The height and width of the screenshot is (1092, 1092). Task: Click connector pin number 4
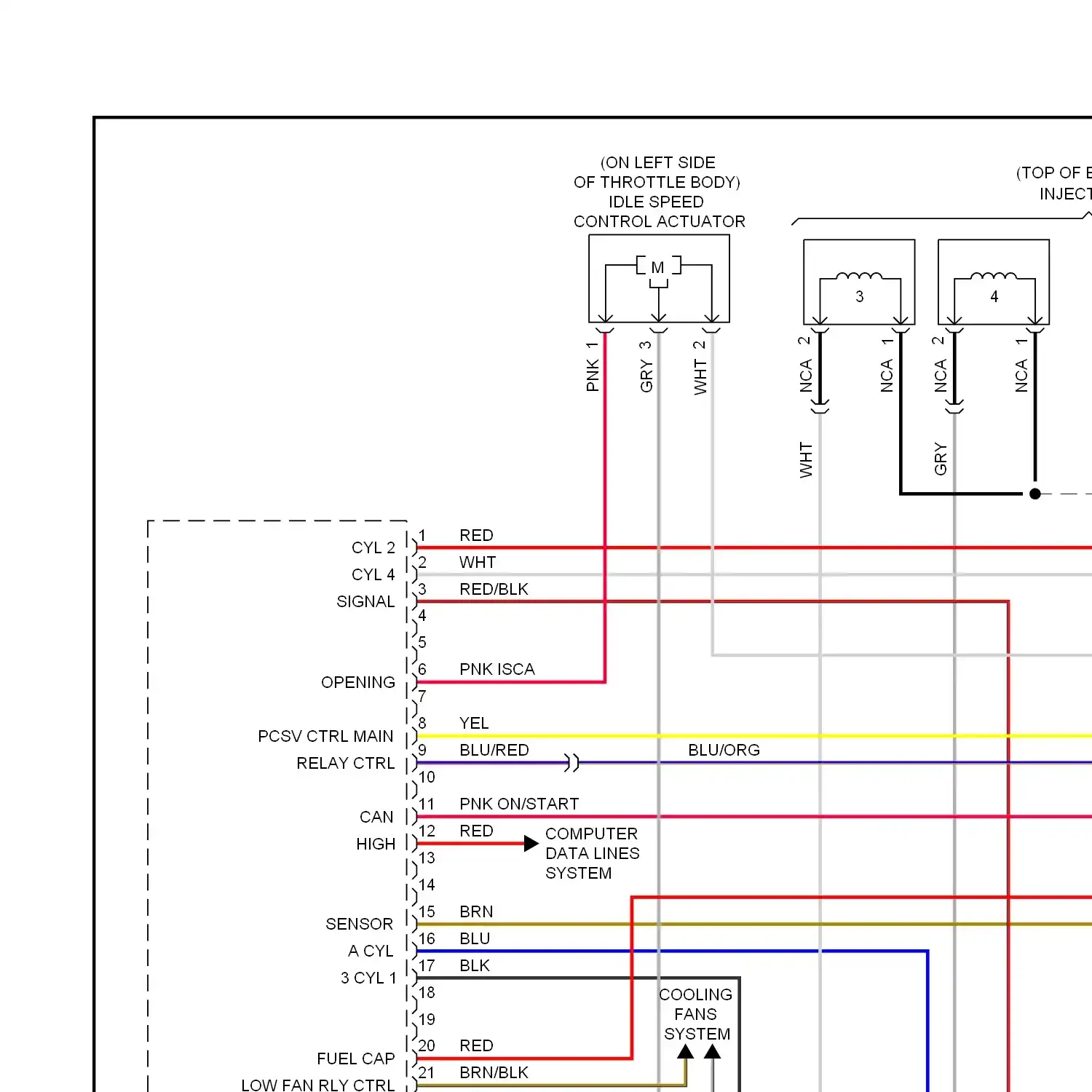point(422,616)
